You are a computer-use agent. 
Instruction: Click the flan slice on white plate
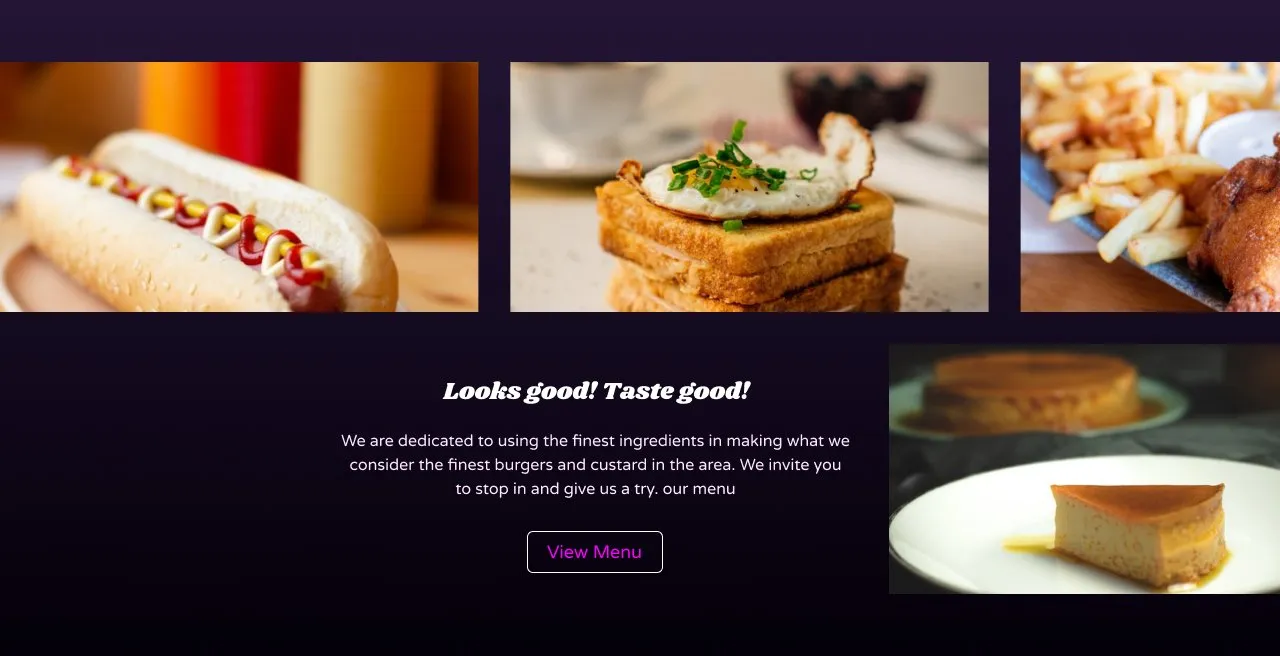1138,535
